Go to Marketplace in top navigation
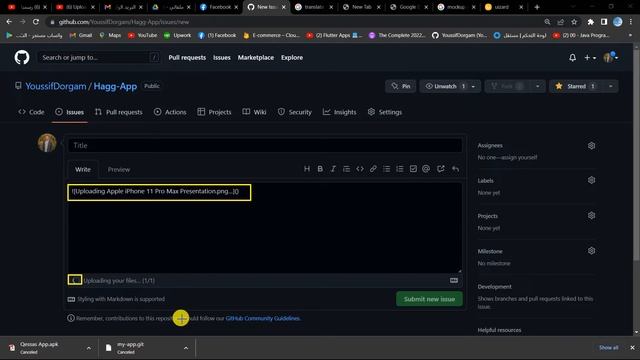Image resolution: width=640 pixels, height=360 pixels. point(256,58)
